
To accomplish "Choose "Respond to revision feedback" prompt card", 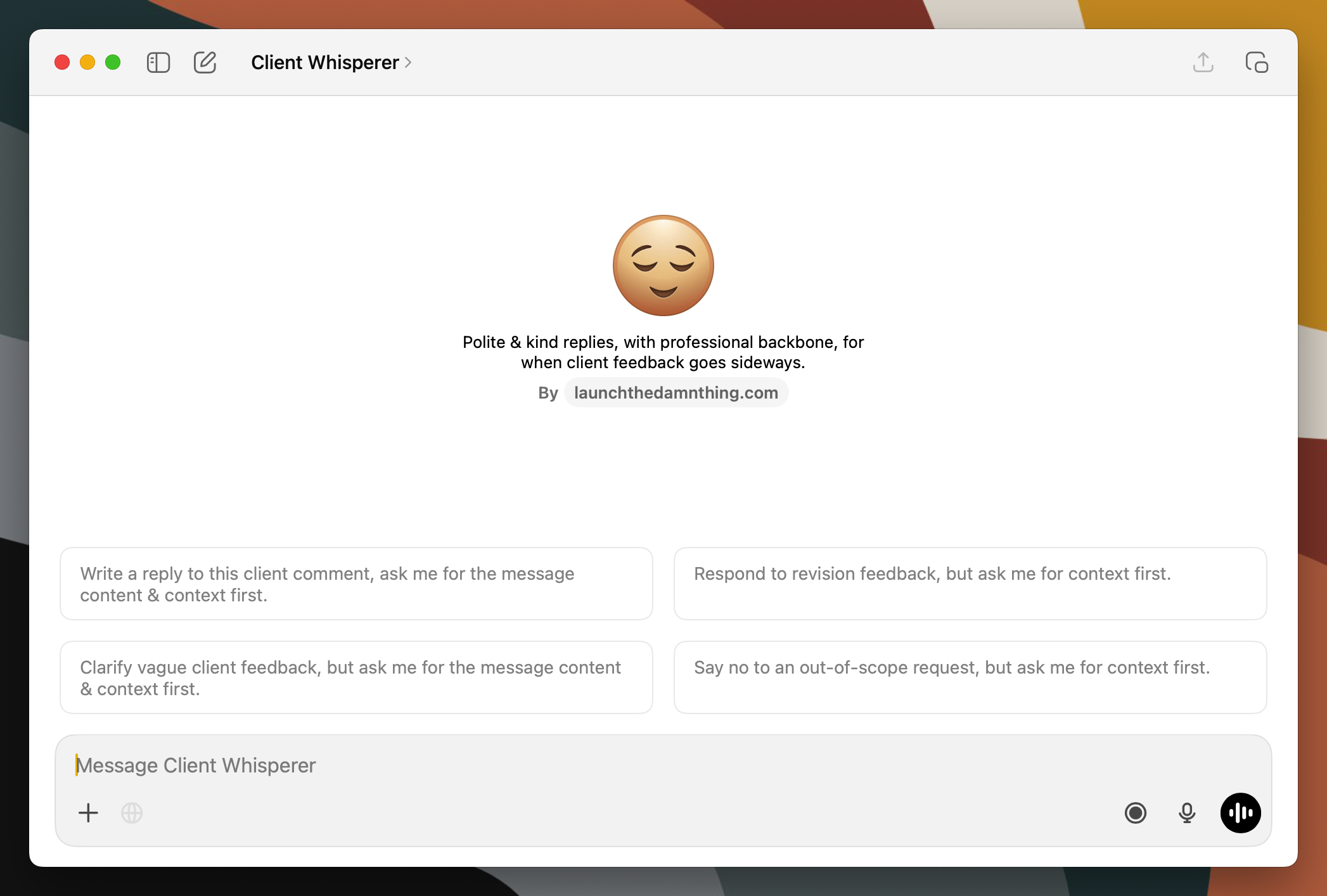I will click(970, 584).
